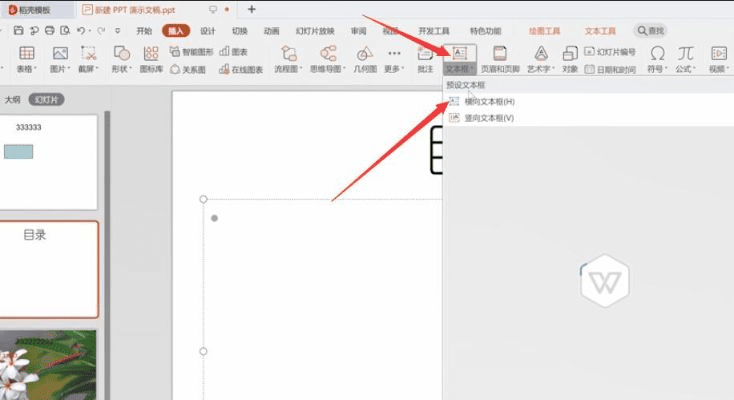Image resolution: width=734 pixels, height=400 pixels.
Task: Select the 插入 ribbon tab
Action: pyautogui.click(x=176, y=31)
